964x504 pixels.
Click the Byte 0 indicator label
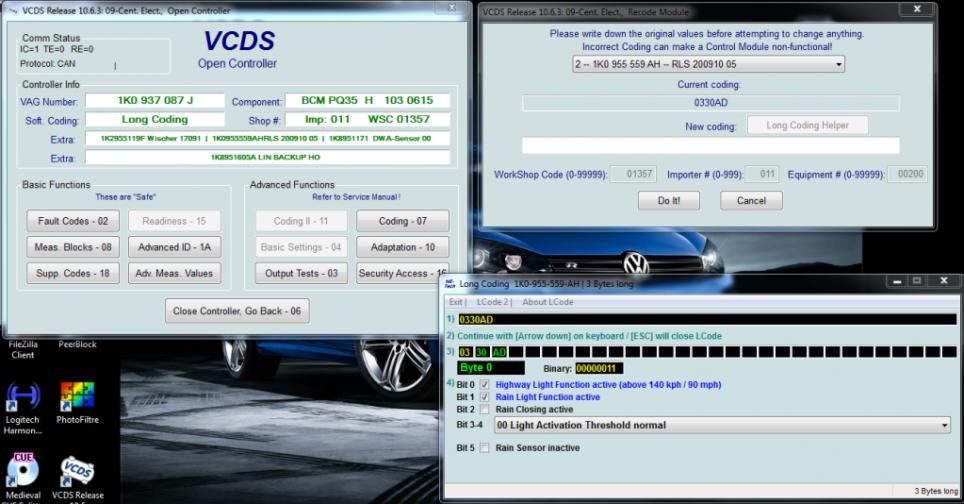pyautogui.click(x=491, y=368)
